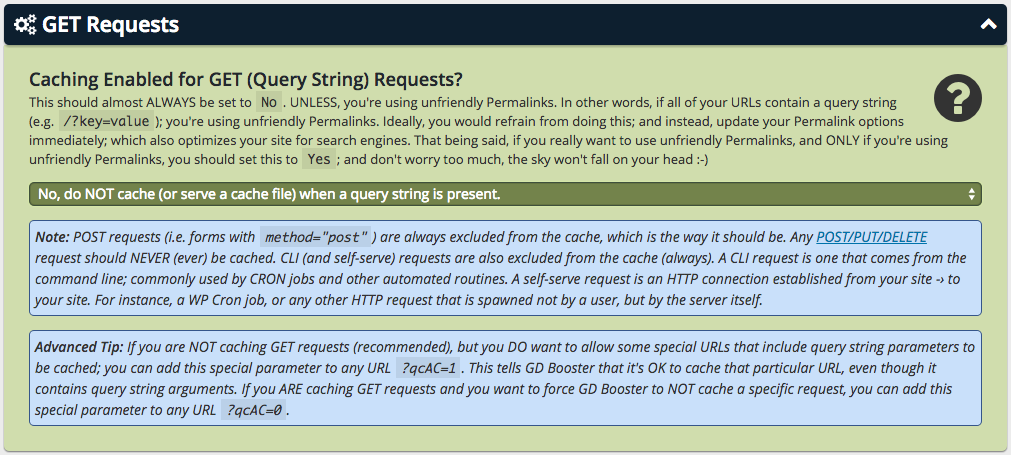Viewport: 1011px width, 455px height.
Task: Click the '?qcAC=1' parameter snippet
Action: tap(428, 369)
